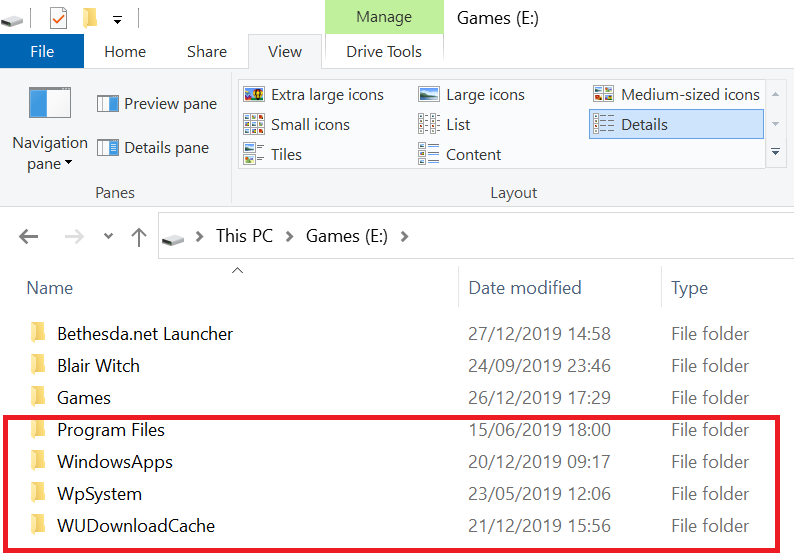This screenshot has height=557, width=794.
Task: Click the Manage contextual tab
Action: pos(384,17)
